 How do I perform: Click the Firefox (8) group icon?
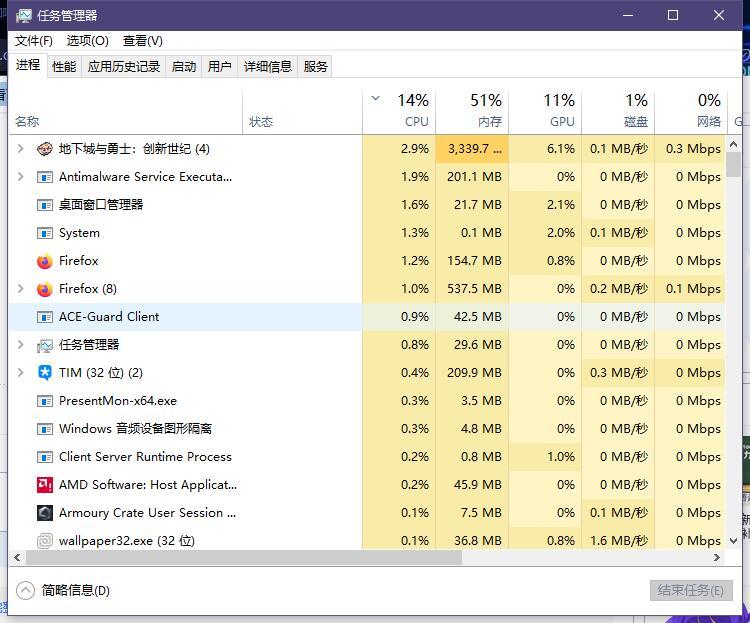pyautogui.click(x=44, y=289)
